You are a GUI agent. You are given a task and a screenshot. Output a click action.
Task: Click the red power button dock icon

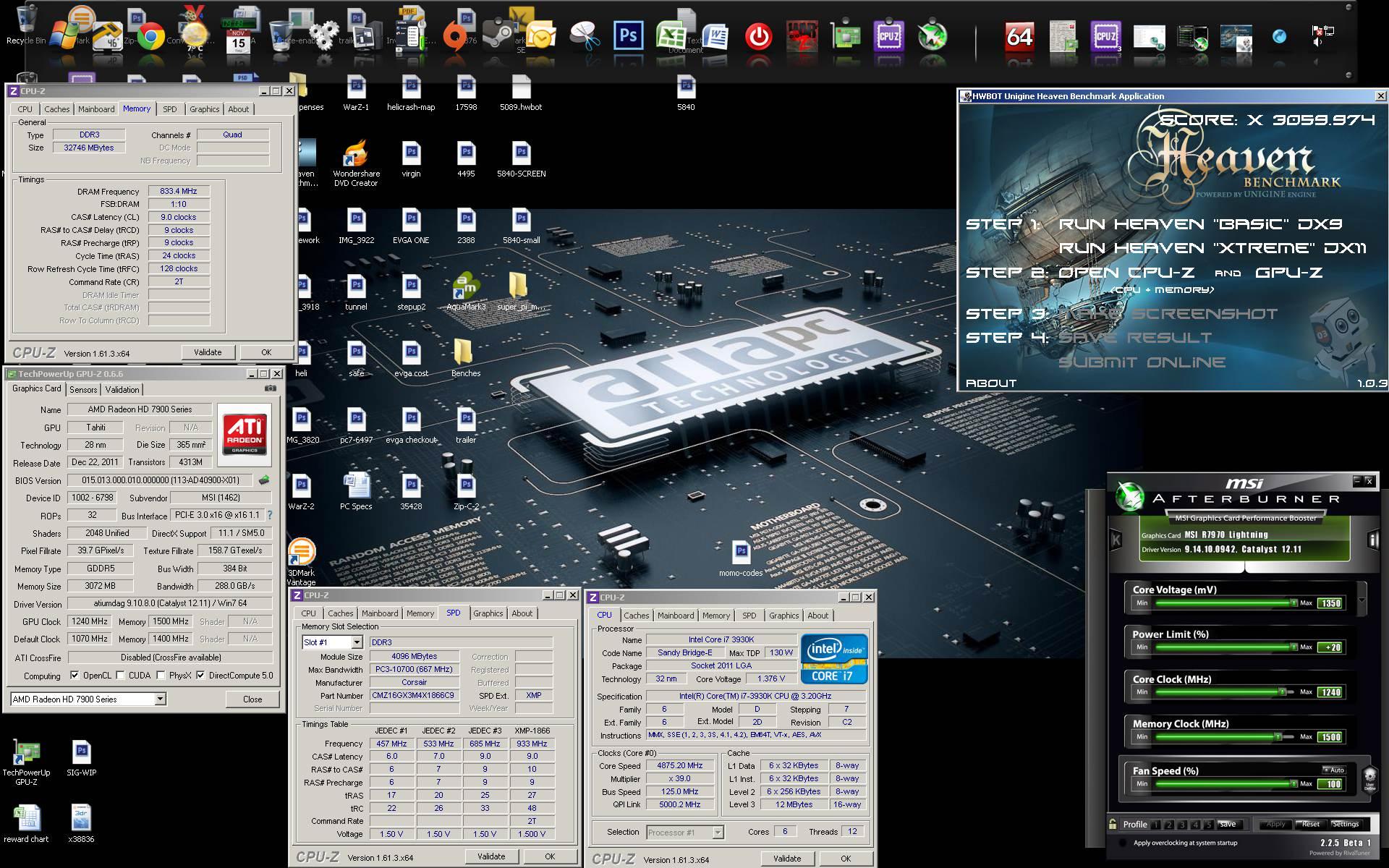coord(758,35)
